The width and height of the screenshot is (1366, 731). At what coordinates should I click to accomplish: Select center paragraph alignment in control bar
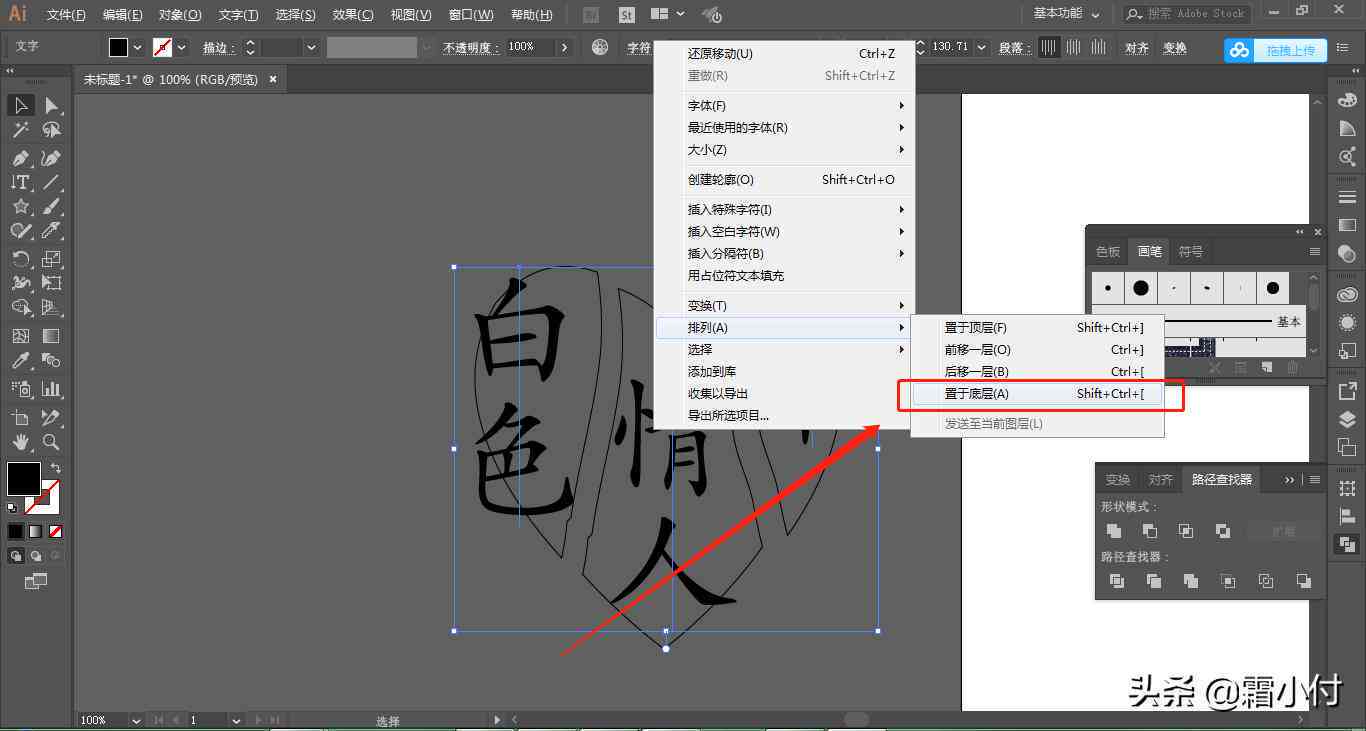[x=1074, y=47]
